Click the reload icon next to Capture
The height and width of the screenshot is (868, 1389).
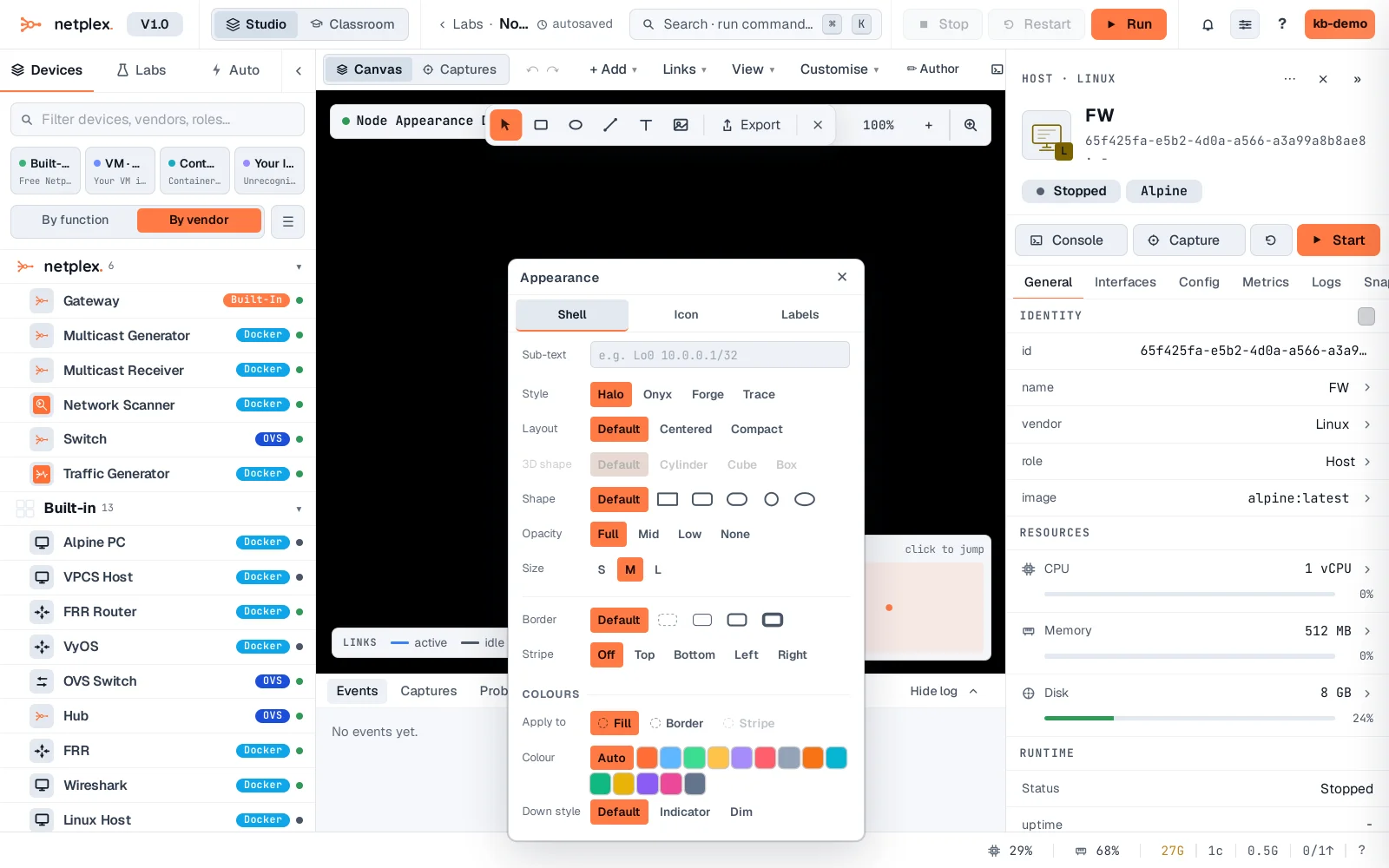[x=1271, y=240]
